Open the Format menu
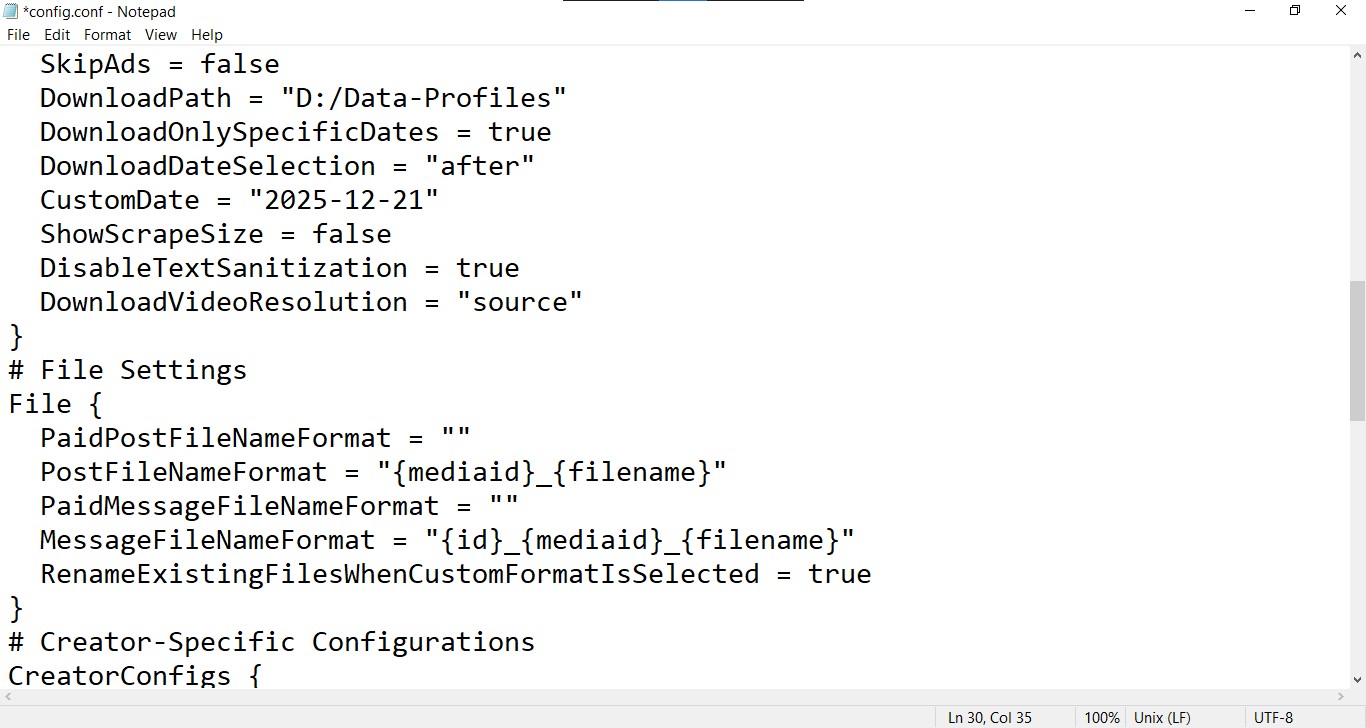Viewport: 1366px width, 728px height. (107, 35)
